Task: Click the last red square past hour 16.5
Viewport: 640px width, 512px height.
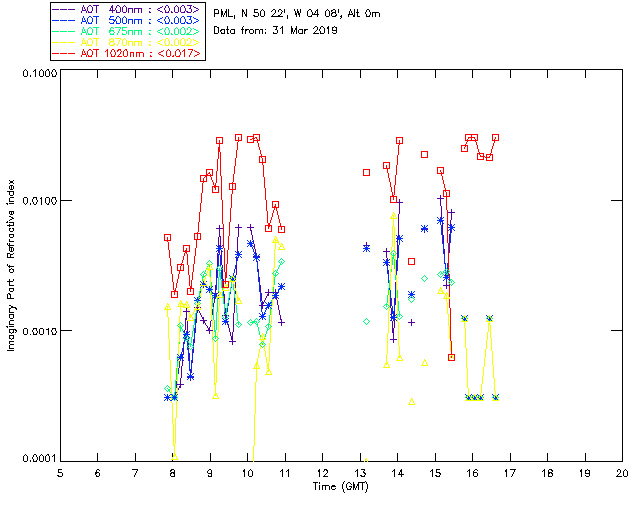Action: 496,138
